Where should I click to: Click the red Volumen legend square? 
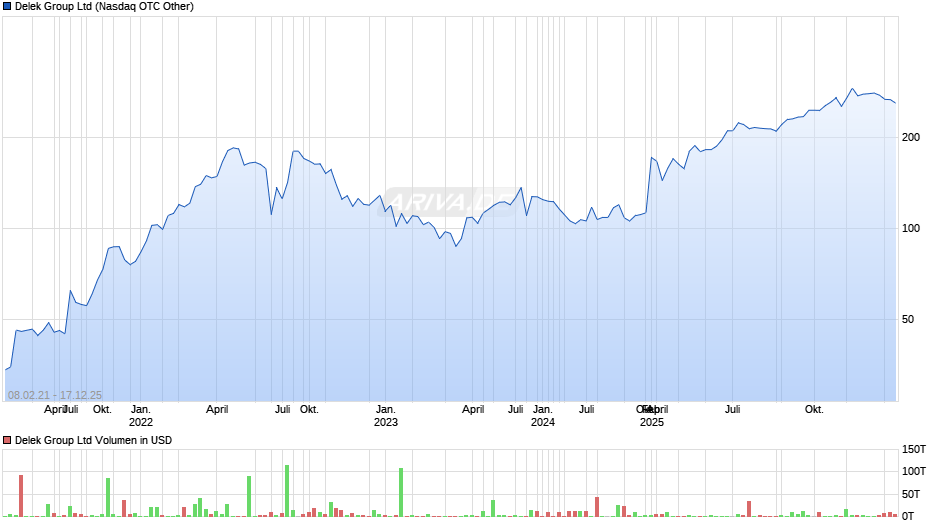tap(7, 440)
